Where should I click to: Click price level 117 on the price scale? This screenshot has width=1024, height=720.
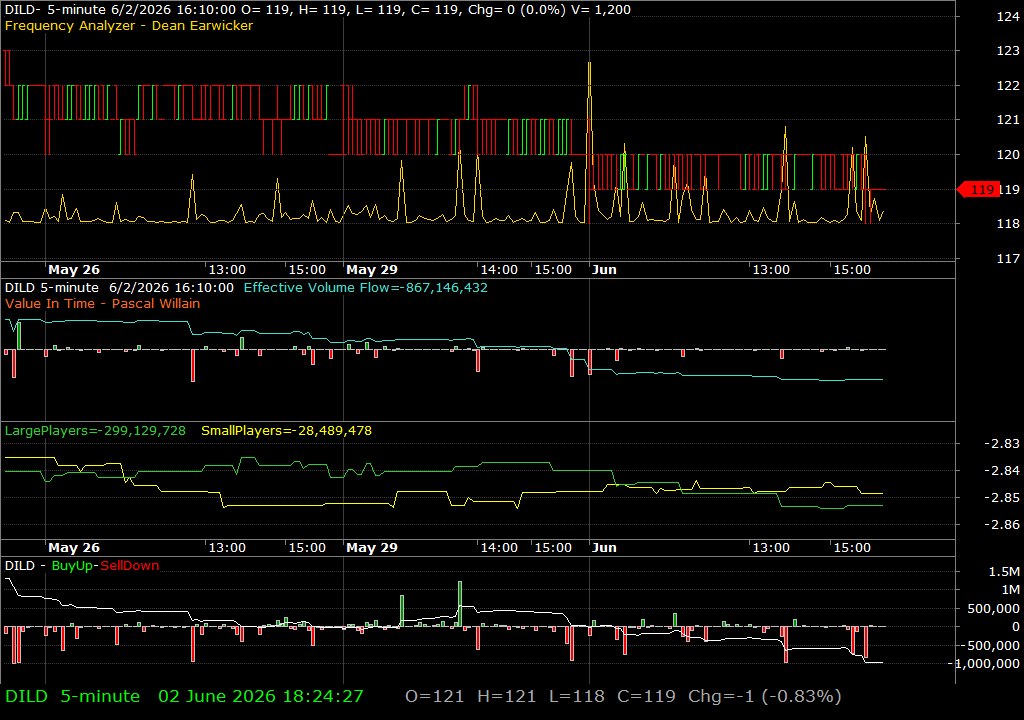1008,258
